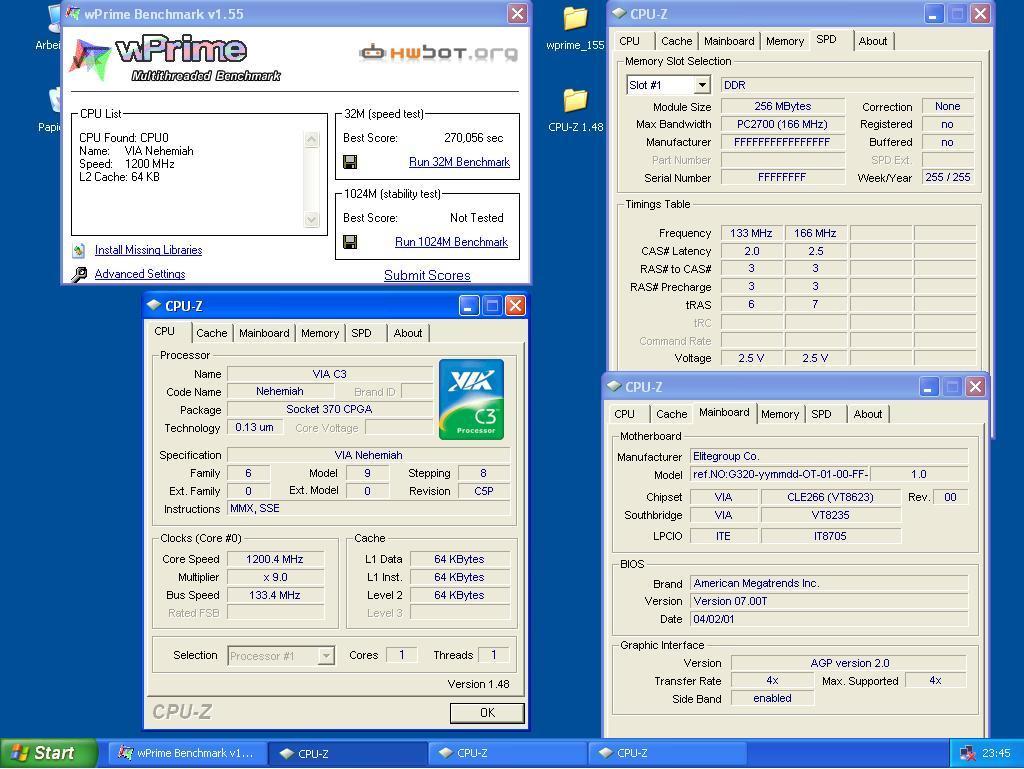This screenshot has width=1024, height=769.
Task: Click the Module Size 256 MBytes field
Action: pyautogui.click(x=782, y=106)
